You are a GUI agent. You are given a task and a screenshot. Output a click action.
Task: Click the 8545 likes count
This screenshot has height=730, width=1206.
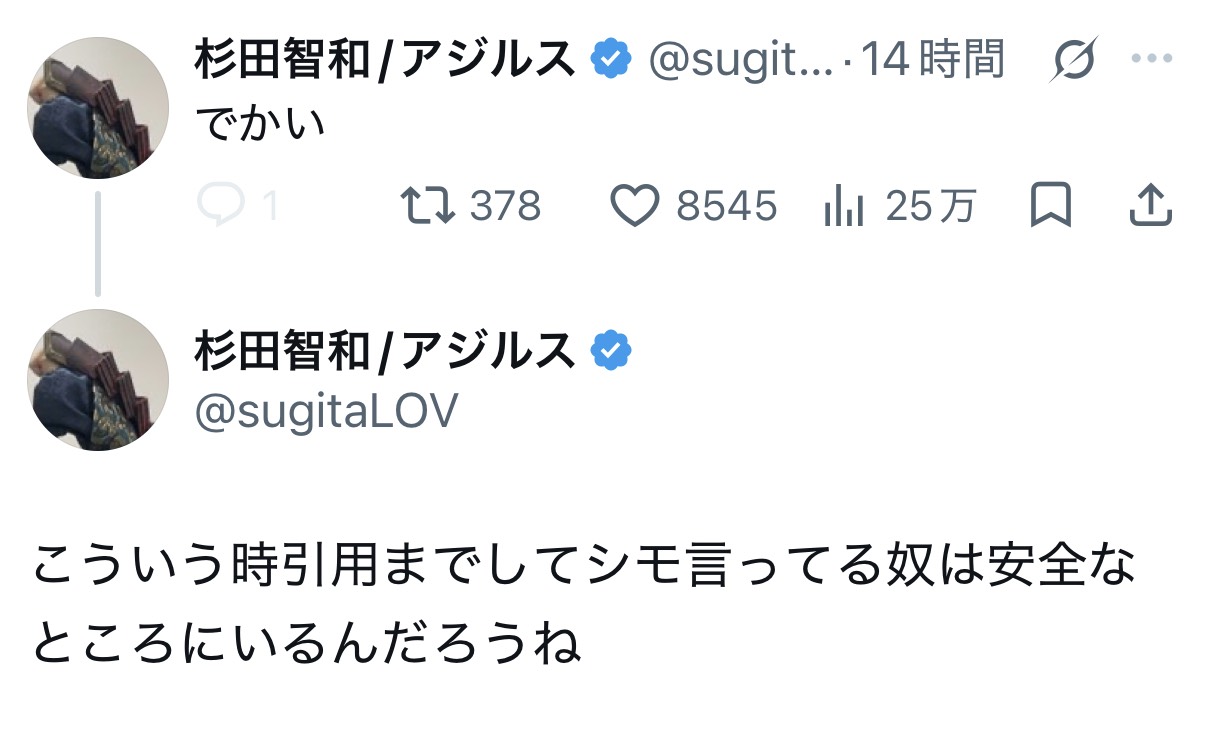pos(727,207)
